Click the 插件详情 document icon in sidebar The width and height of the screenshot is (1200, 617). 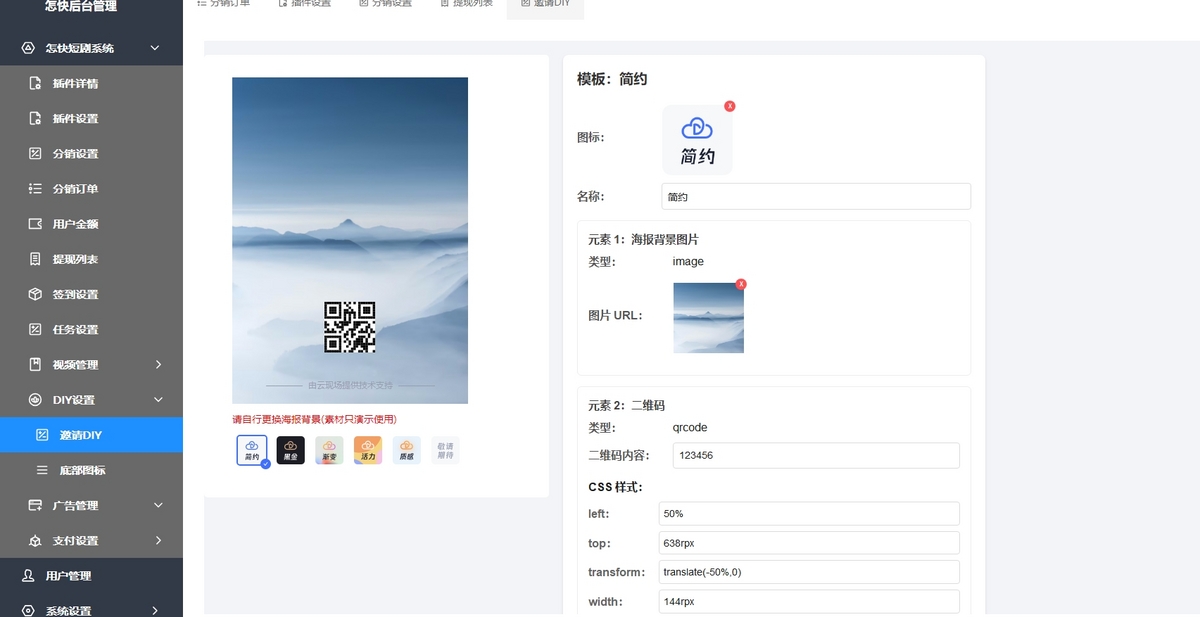click(x=35, y=83)
